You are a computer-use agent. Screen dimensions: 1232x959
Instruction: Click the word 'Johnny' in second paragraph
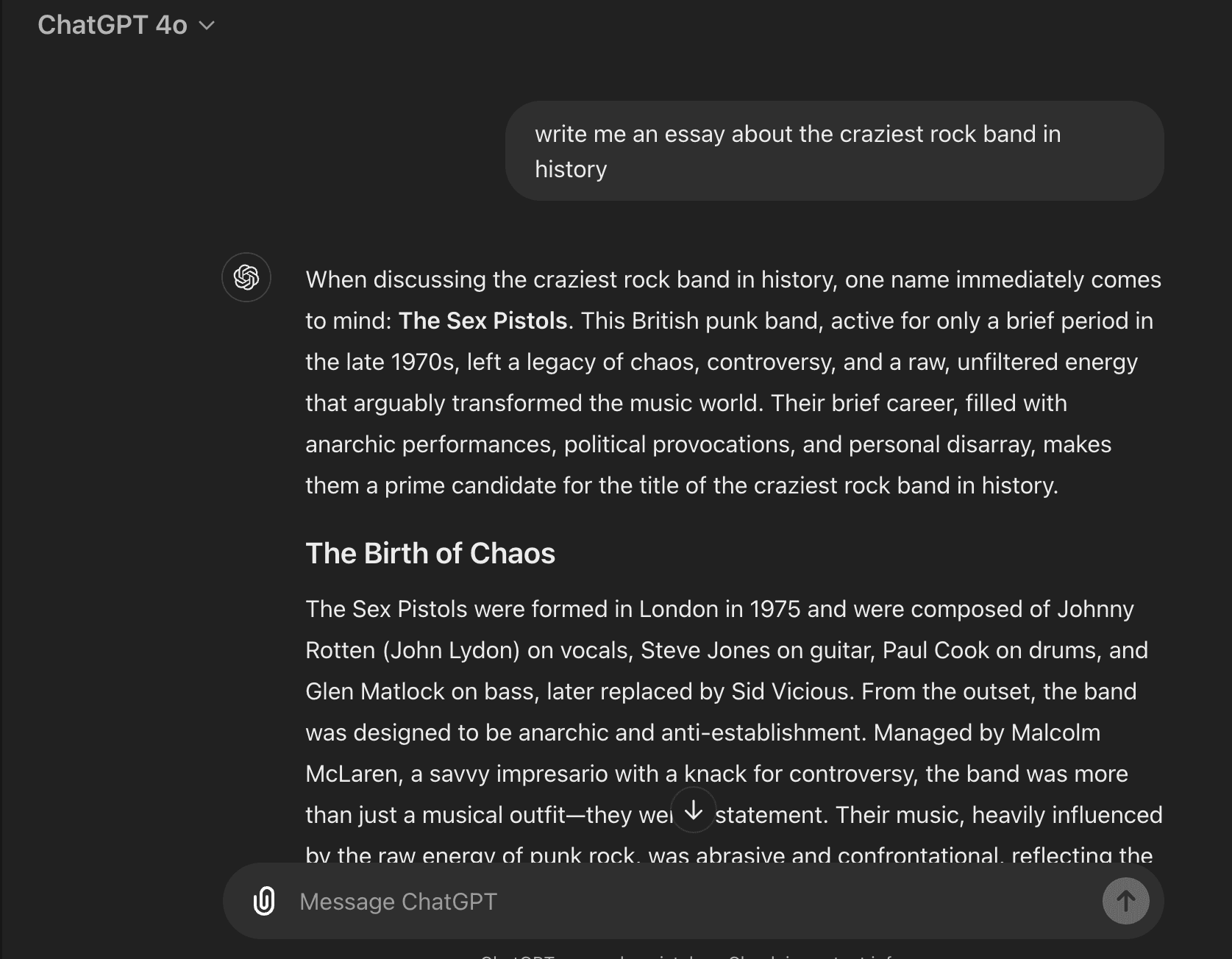[1095, 609]
